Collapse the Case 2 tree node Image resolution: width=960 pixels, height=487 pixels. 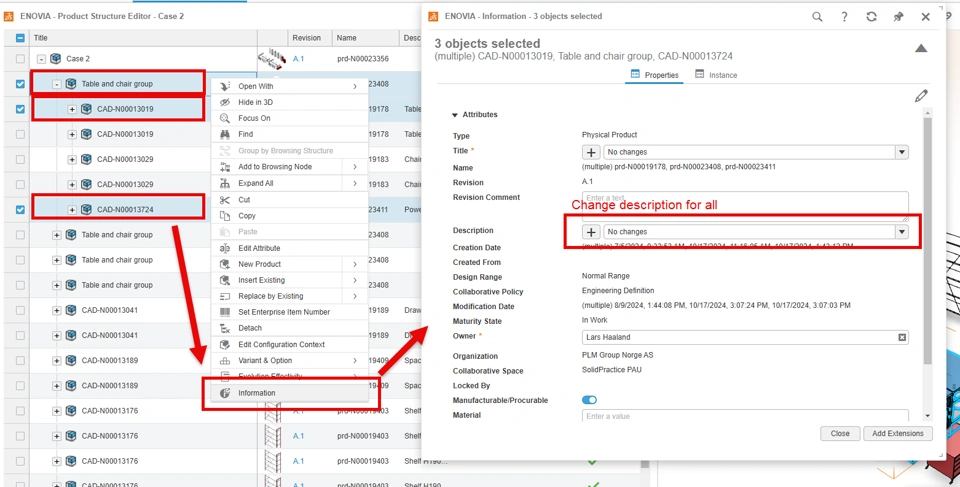click(41, 59)
